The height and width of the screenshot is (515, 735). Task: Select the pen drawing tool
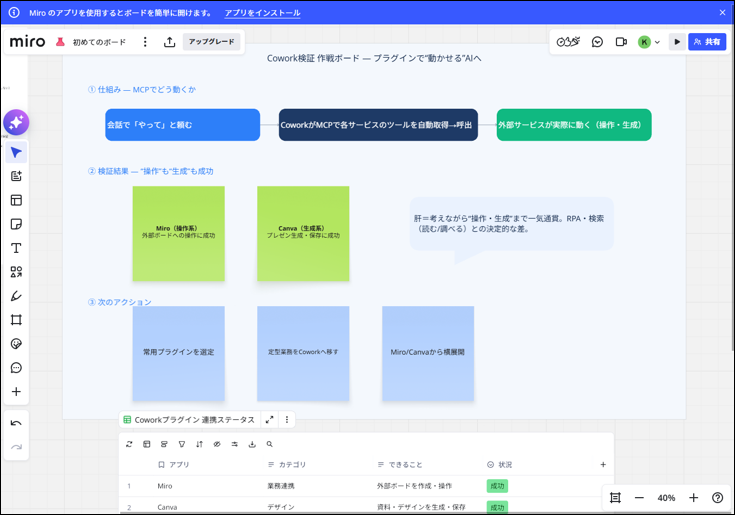(16, 296)
